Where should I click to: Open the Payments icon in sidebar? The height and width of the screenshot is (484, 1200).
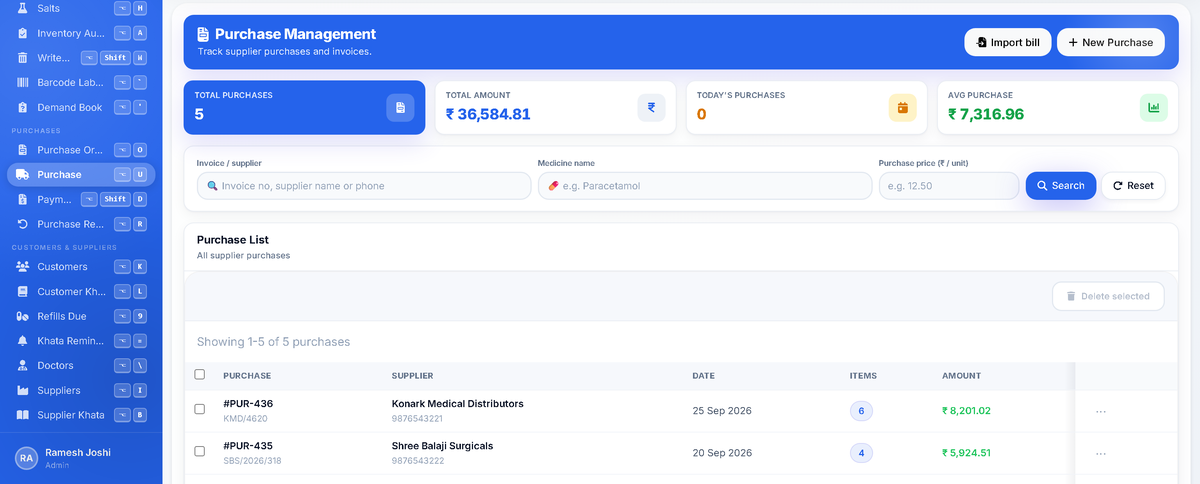[x=22, y=199]
